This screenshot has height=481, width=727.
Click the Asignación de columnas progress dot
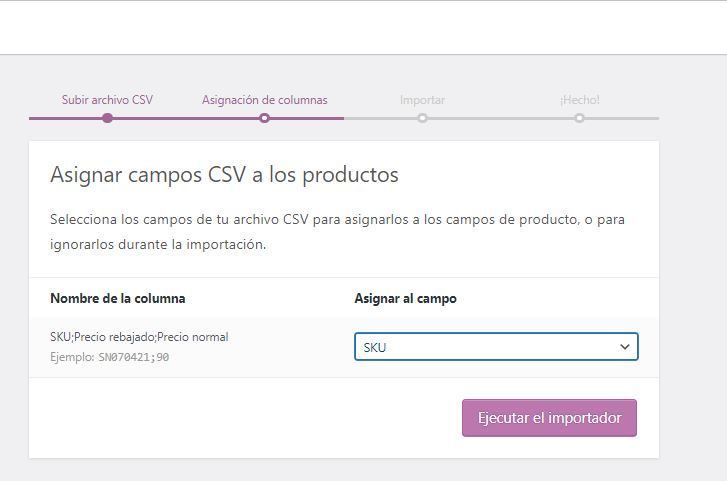pos(264,118)
